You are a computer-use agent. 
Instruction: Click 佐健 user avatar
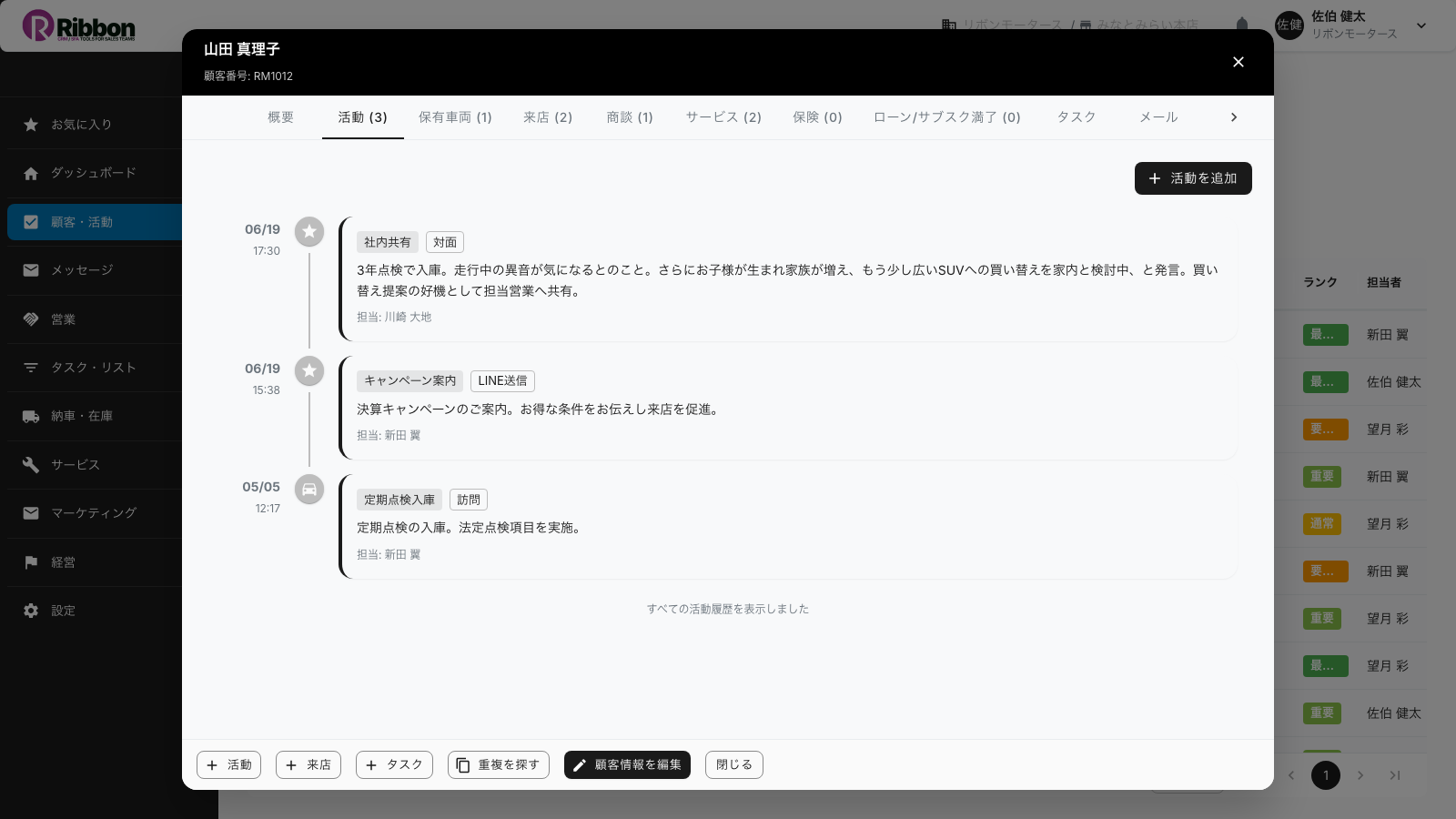tap(1289, 25)
